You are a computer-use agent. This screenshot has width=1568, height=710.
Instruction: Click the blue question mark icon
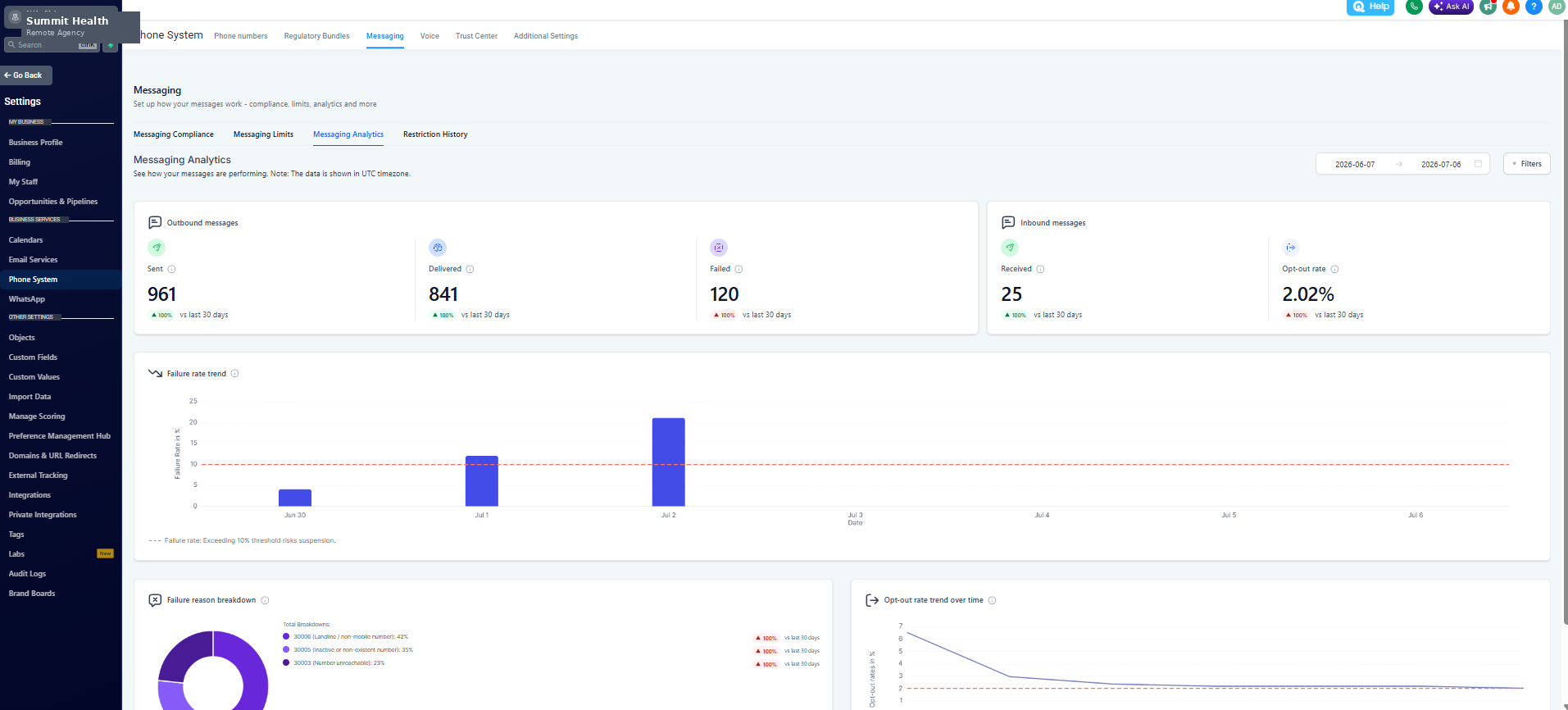coord(1534,7)
